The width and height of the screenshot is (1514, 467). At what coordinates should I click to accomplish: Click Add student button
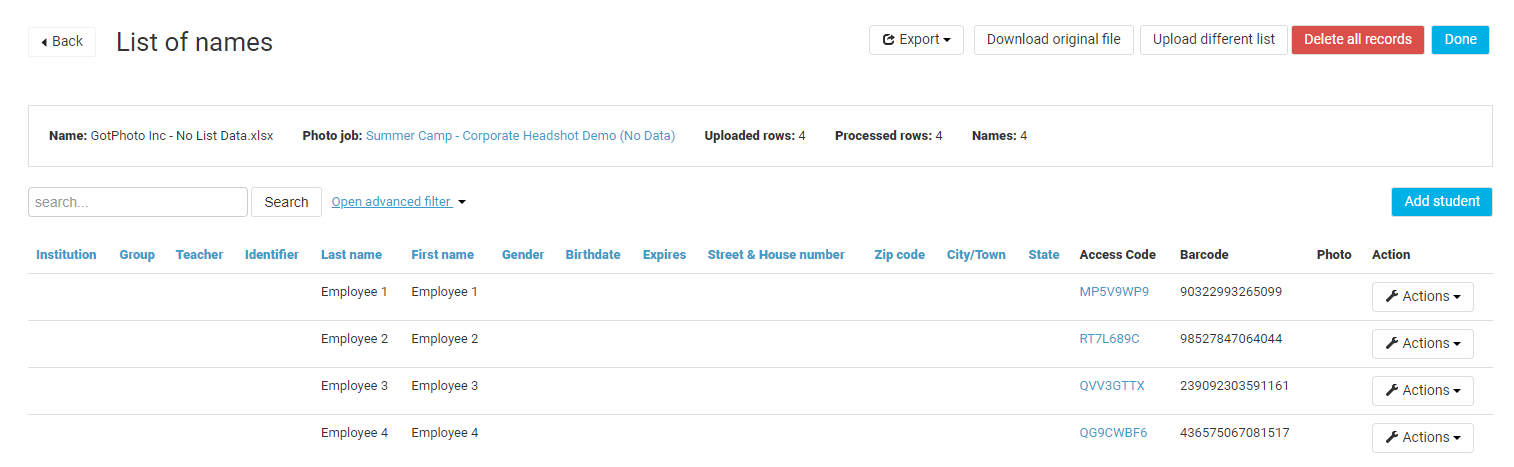1441,202
